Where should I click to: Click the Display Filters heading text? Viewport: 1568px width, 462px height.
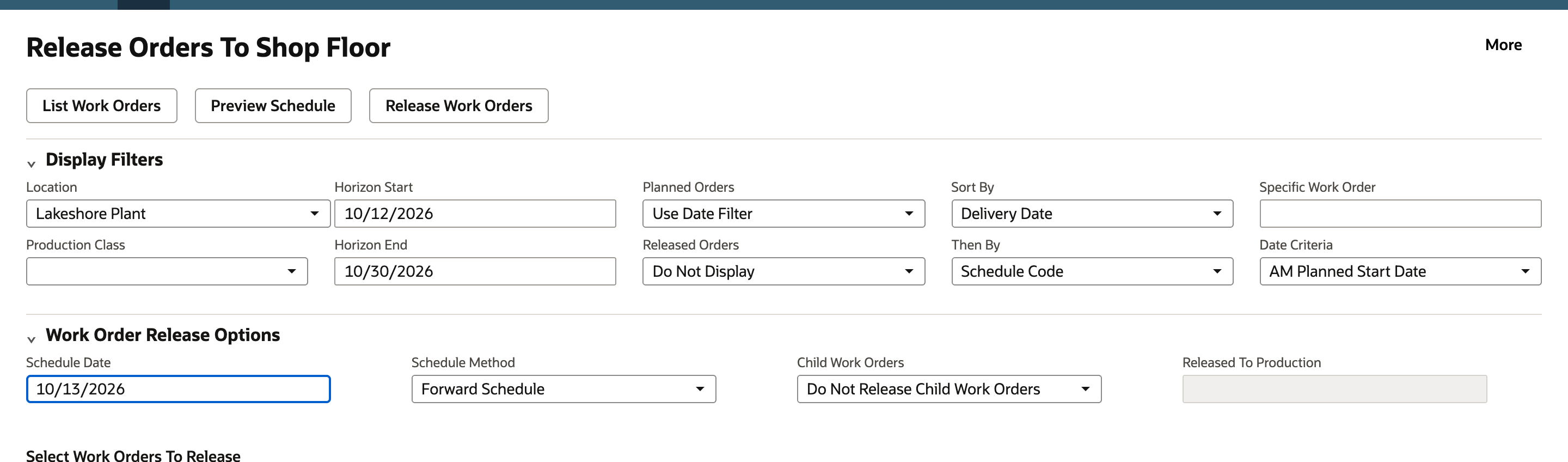click(104, 160)
